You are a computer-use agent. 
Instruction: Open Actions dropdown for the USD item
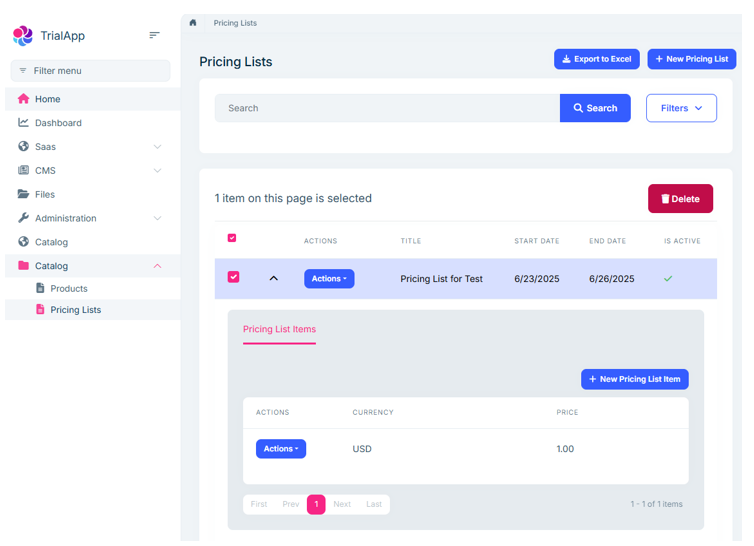[x=281, y=448]
